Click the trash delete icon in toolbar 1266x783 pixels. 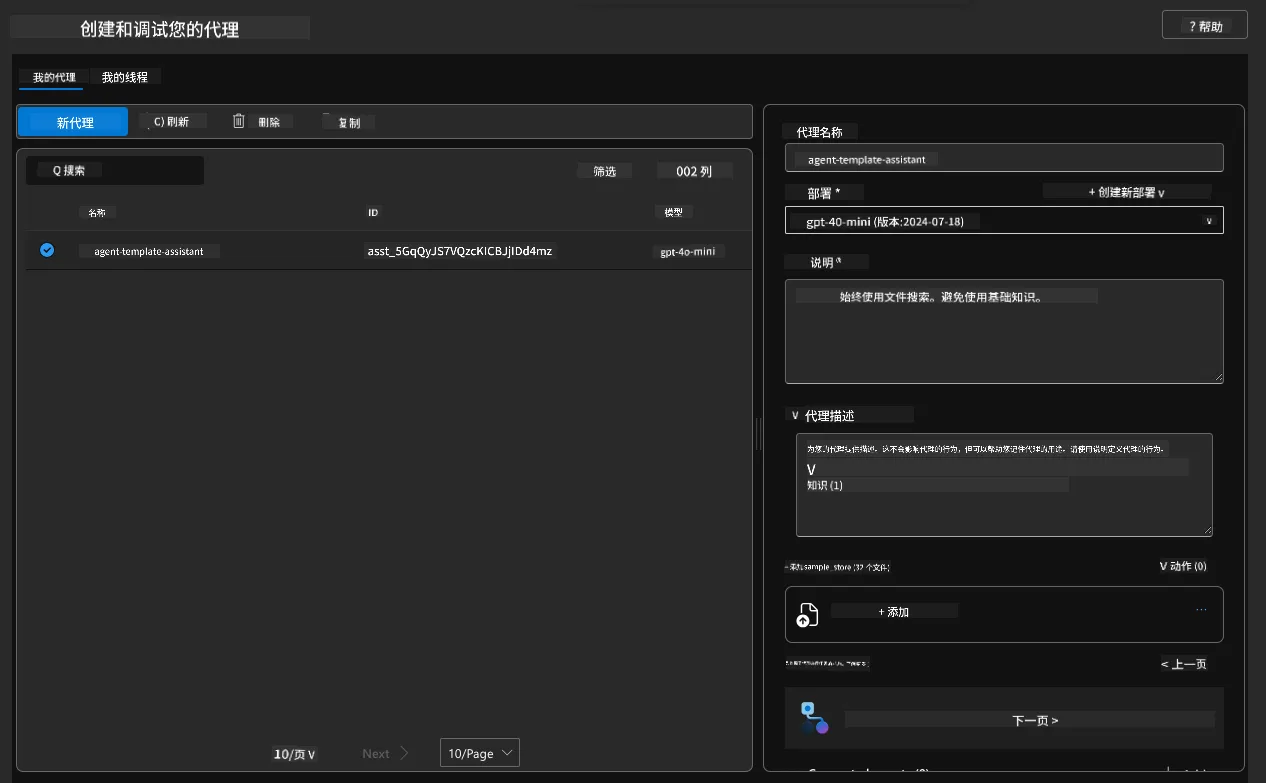(x=239, y=121)
